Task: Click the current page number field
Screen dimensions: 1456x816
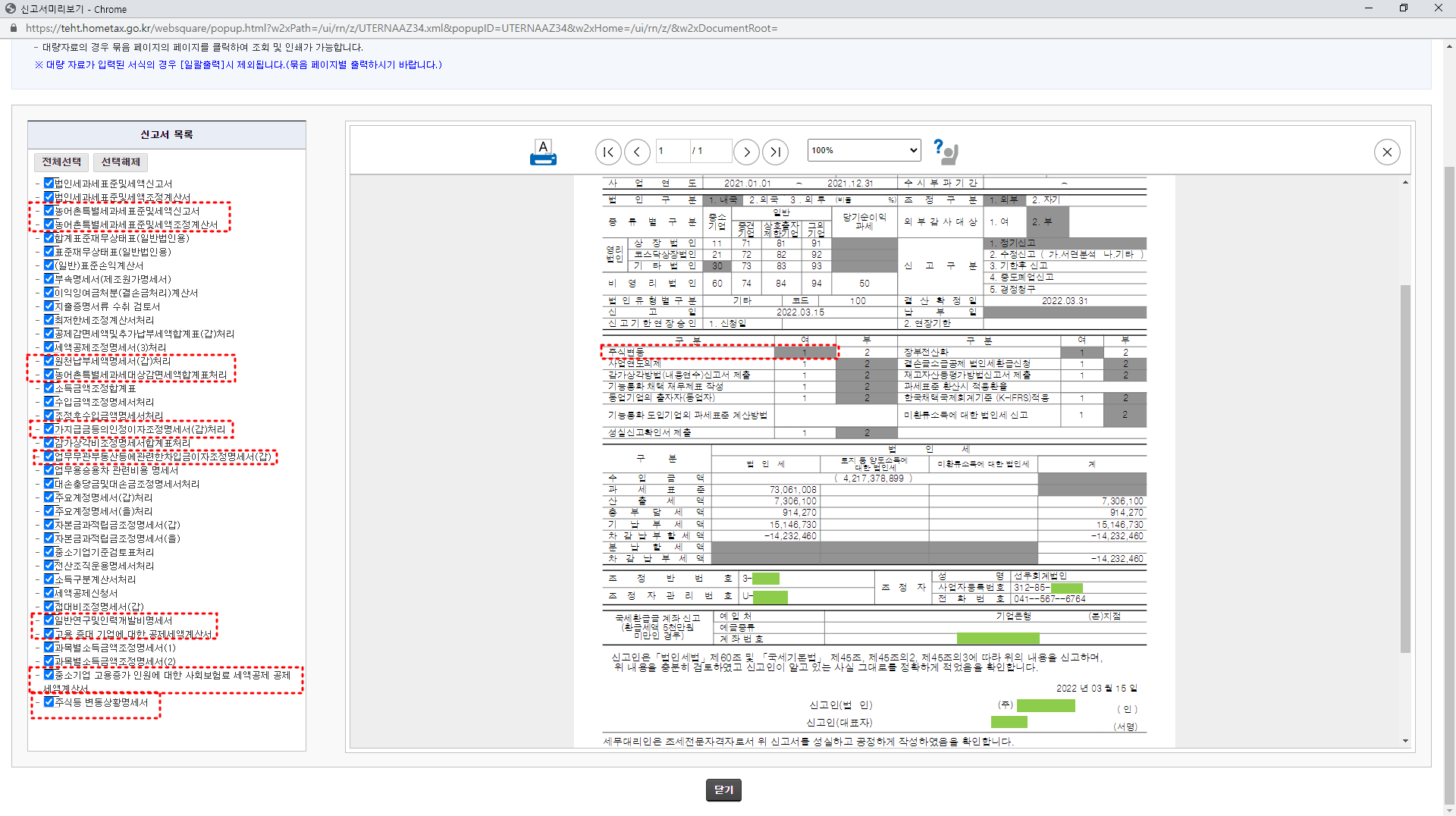Action: click(x=673, y=151)
